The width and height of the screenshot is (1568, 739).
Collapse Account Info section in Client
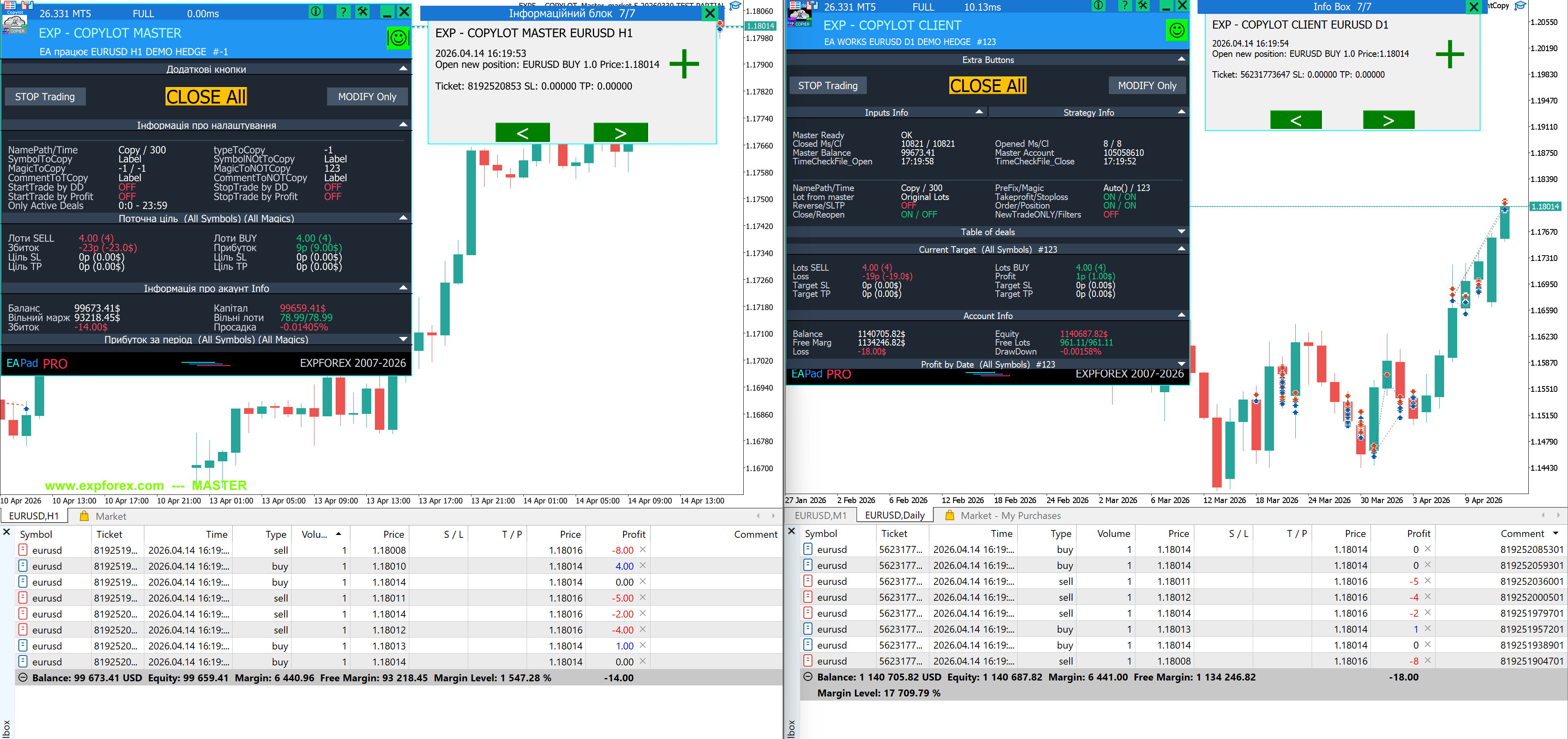pyautogui.click(x=1182, y=315)
